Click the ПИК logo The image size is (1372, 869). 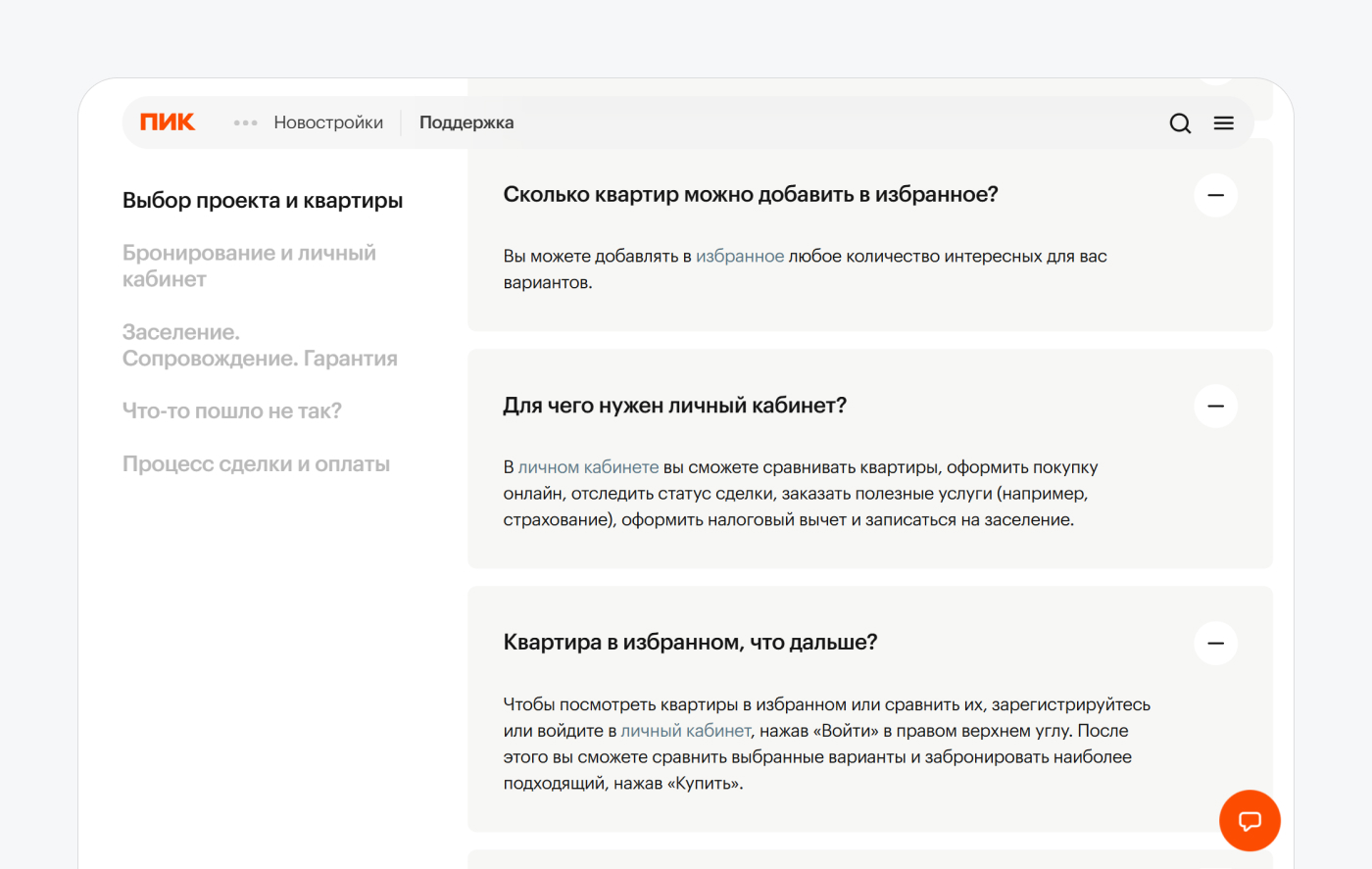coord(168,122)
